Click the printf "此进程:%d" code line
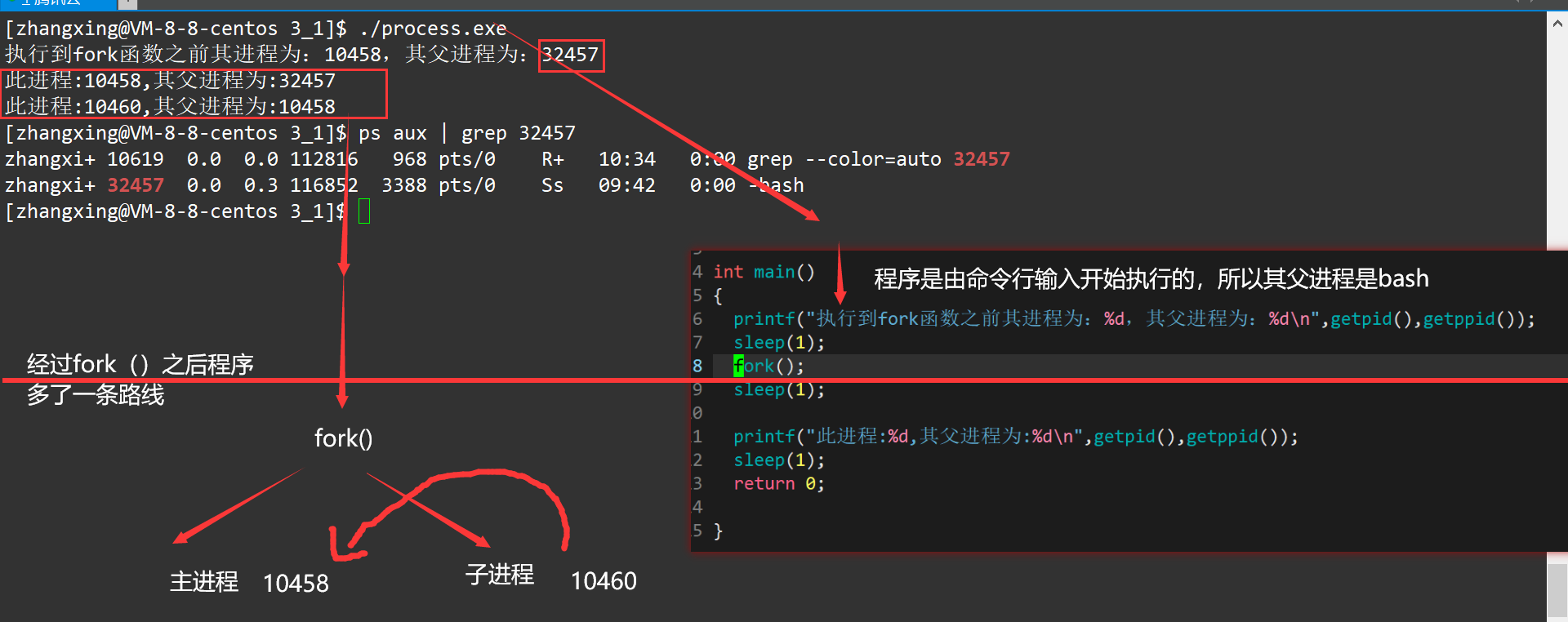 (x=1016, y=437)
